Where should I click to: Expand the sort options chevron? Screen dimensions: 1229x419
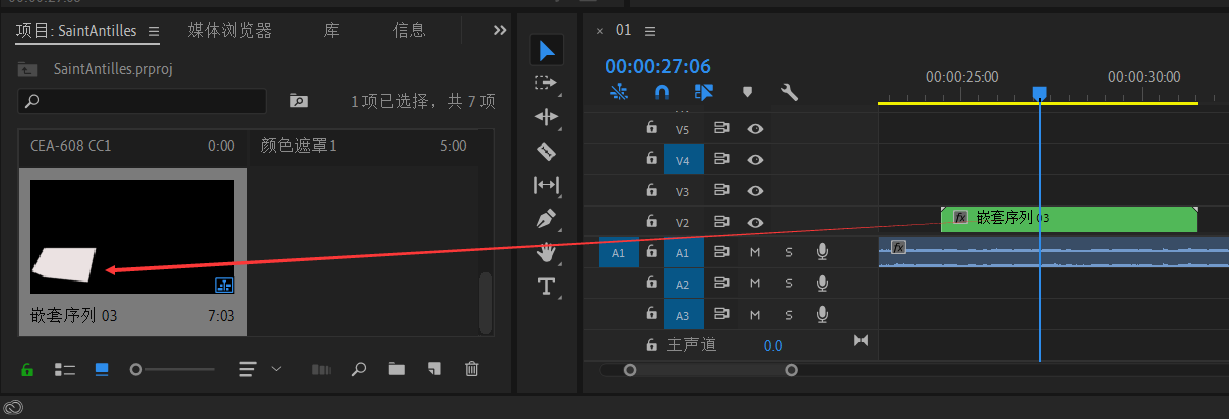tap(277, 369)
